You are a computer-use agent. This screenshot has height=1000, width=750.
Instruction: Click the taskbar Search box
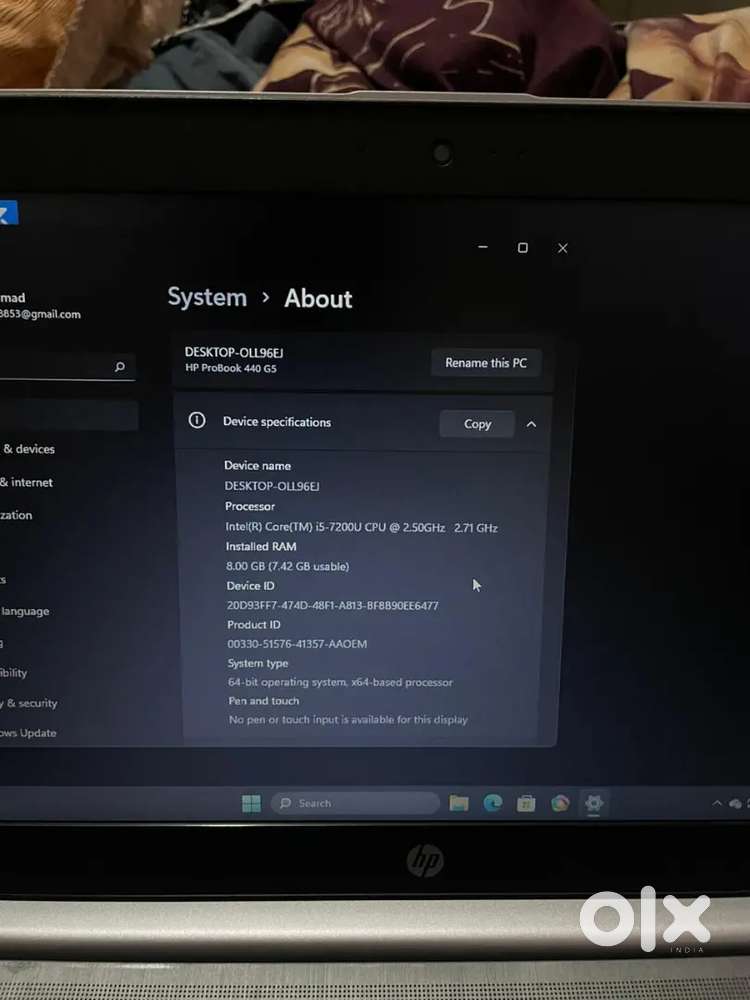[355, 803]
